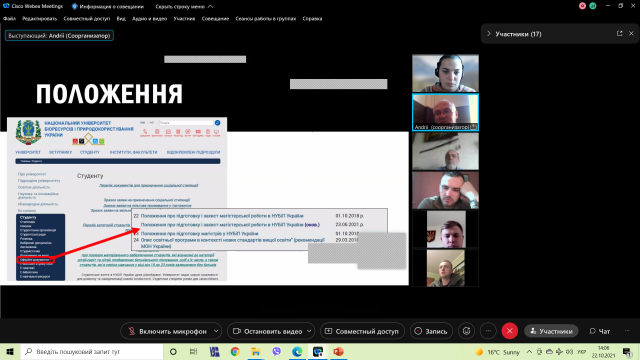This screenshot has width=640, height=360.
Task: Open the Участник menu
Action: point(184,19)
